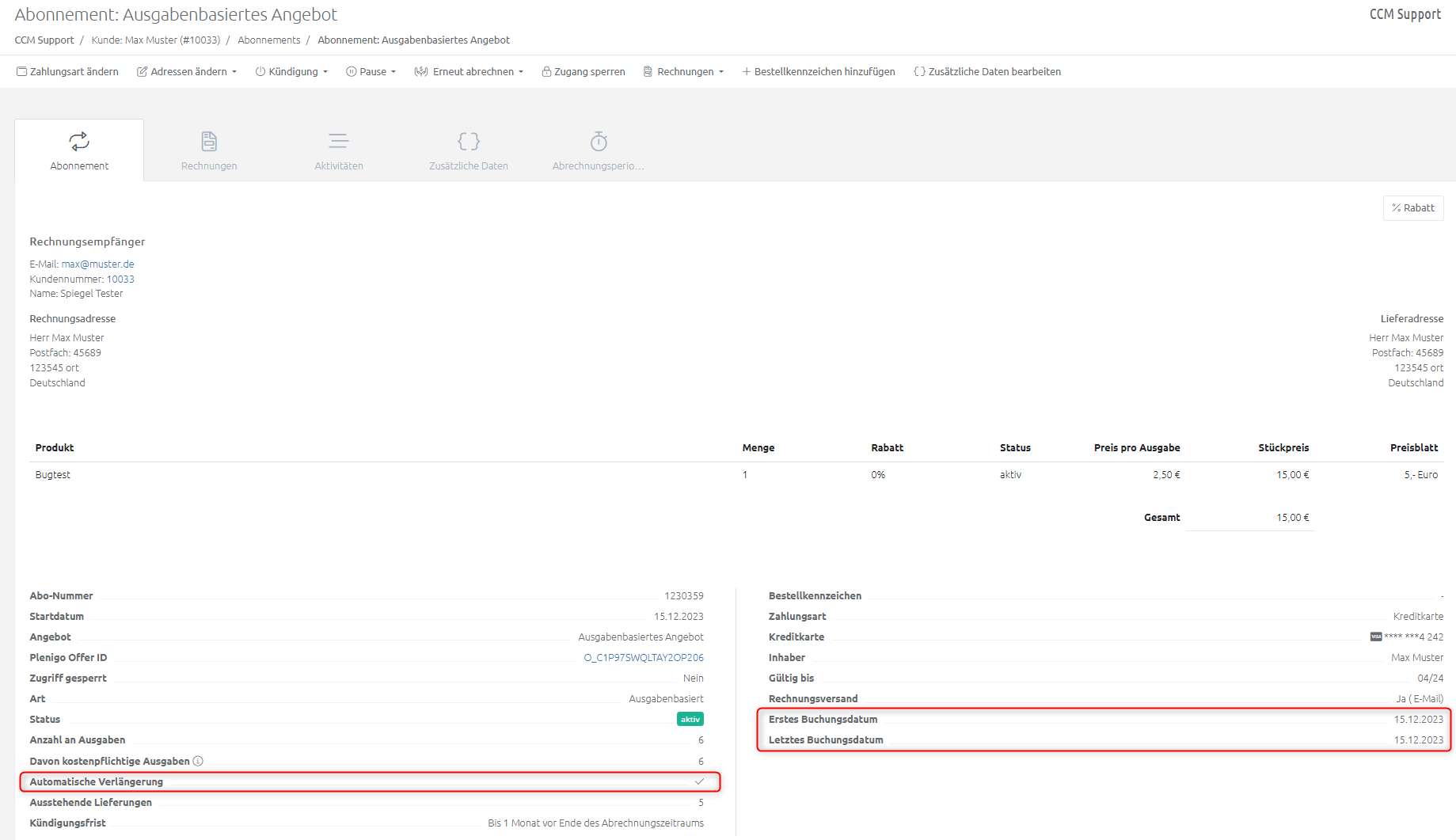1456x840 pixels.
Task: Click the Rechnungsversand value Ja (E-Mail)
Action: click(x=1420, y=698)
